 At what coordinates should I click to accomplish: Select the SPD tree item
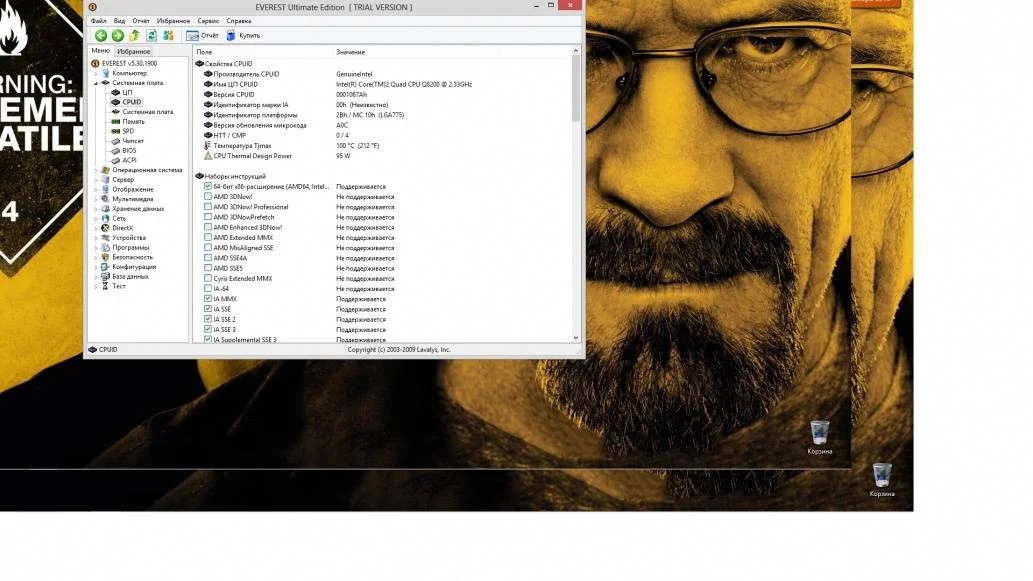tap(128, 131)
